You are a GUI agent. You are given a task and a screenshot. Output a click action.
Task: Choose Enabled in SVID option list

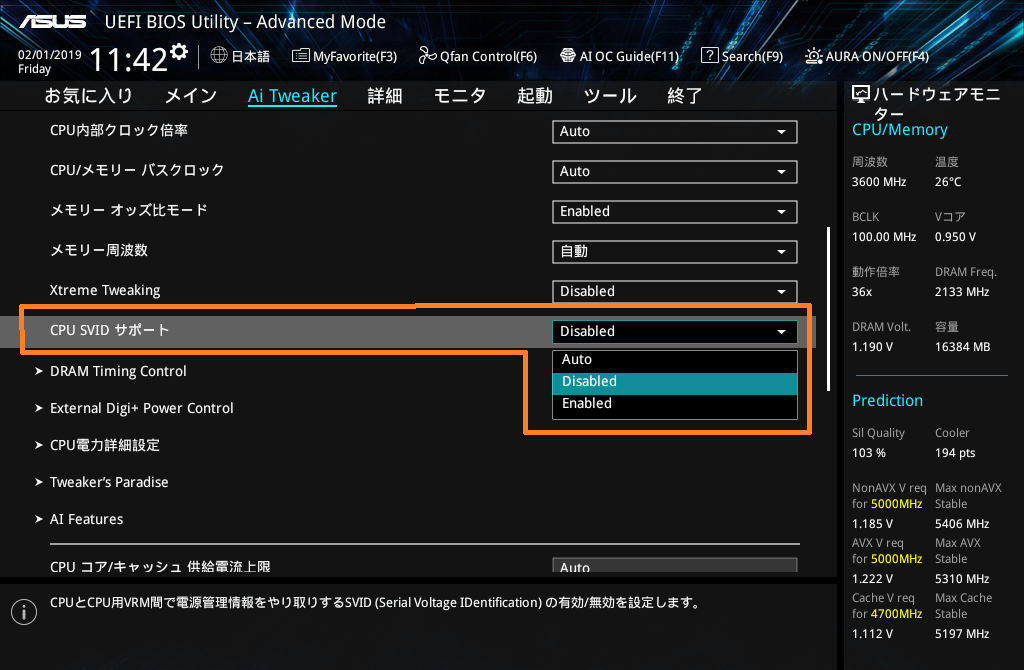coord(675,404)
